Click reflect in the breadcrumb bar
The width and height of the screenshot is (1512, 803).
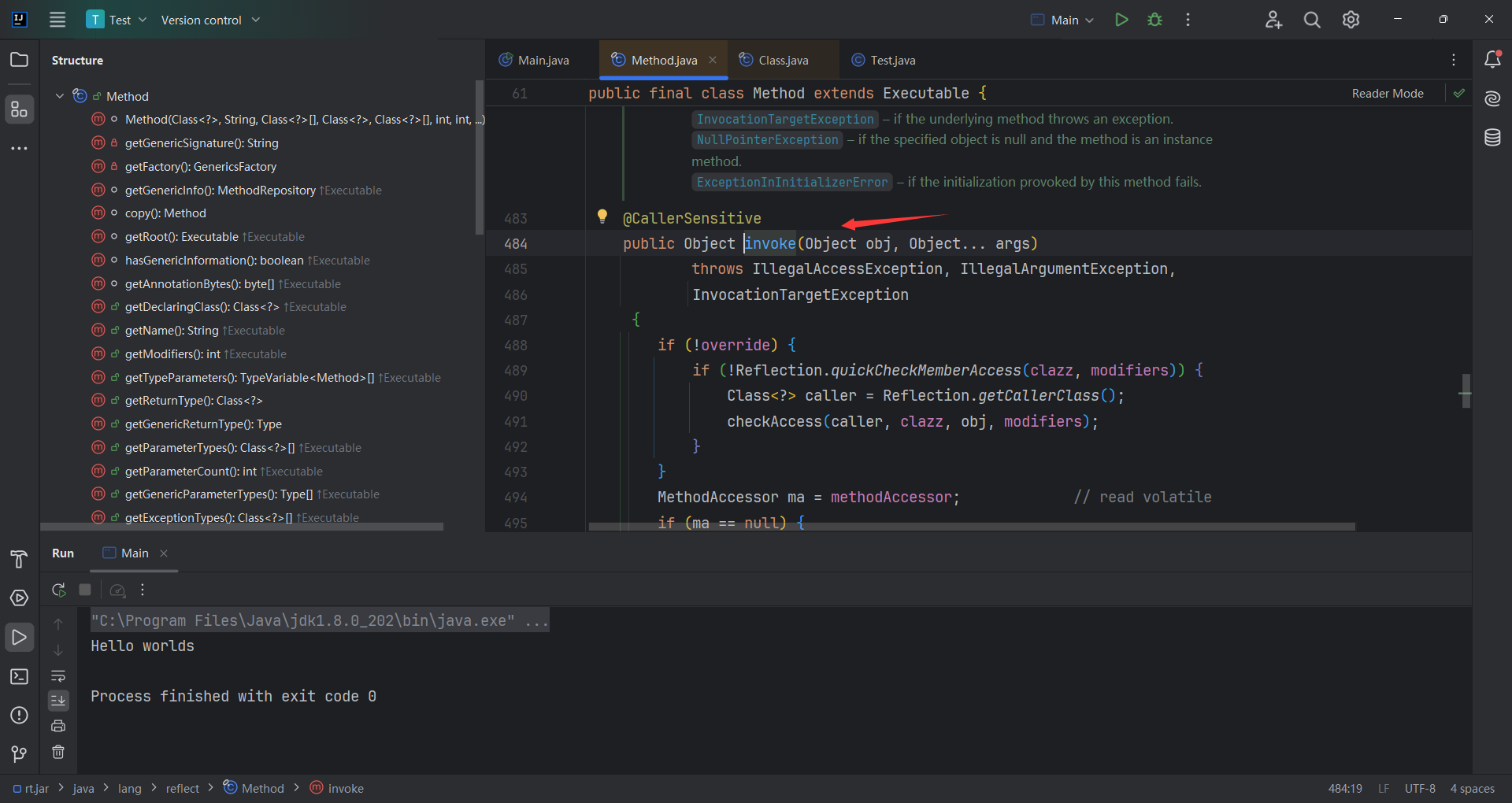pos(182,788)
